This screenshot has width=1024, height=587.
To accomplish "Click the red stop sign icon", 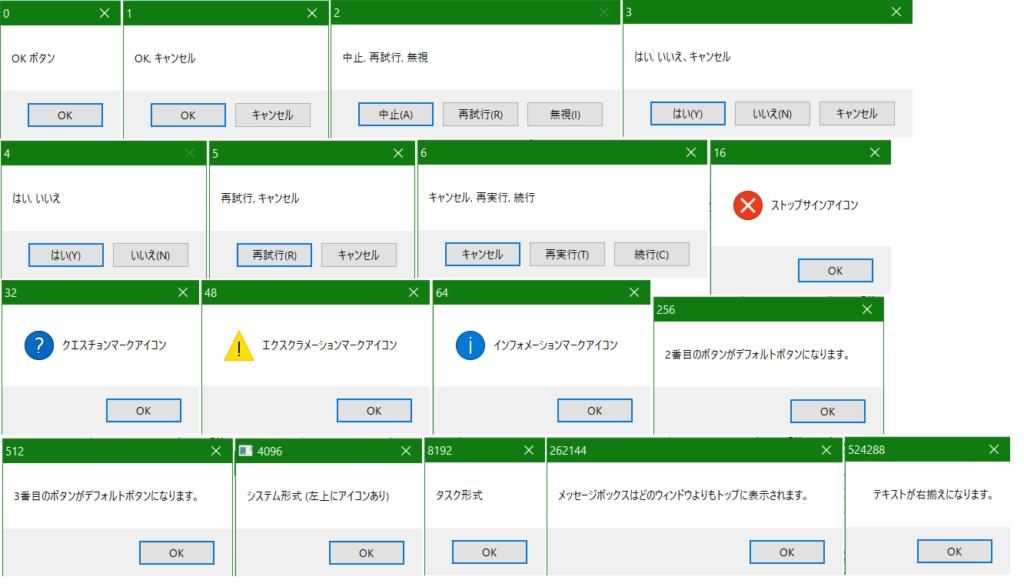I will [748, 205].
